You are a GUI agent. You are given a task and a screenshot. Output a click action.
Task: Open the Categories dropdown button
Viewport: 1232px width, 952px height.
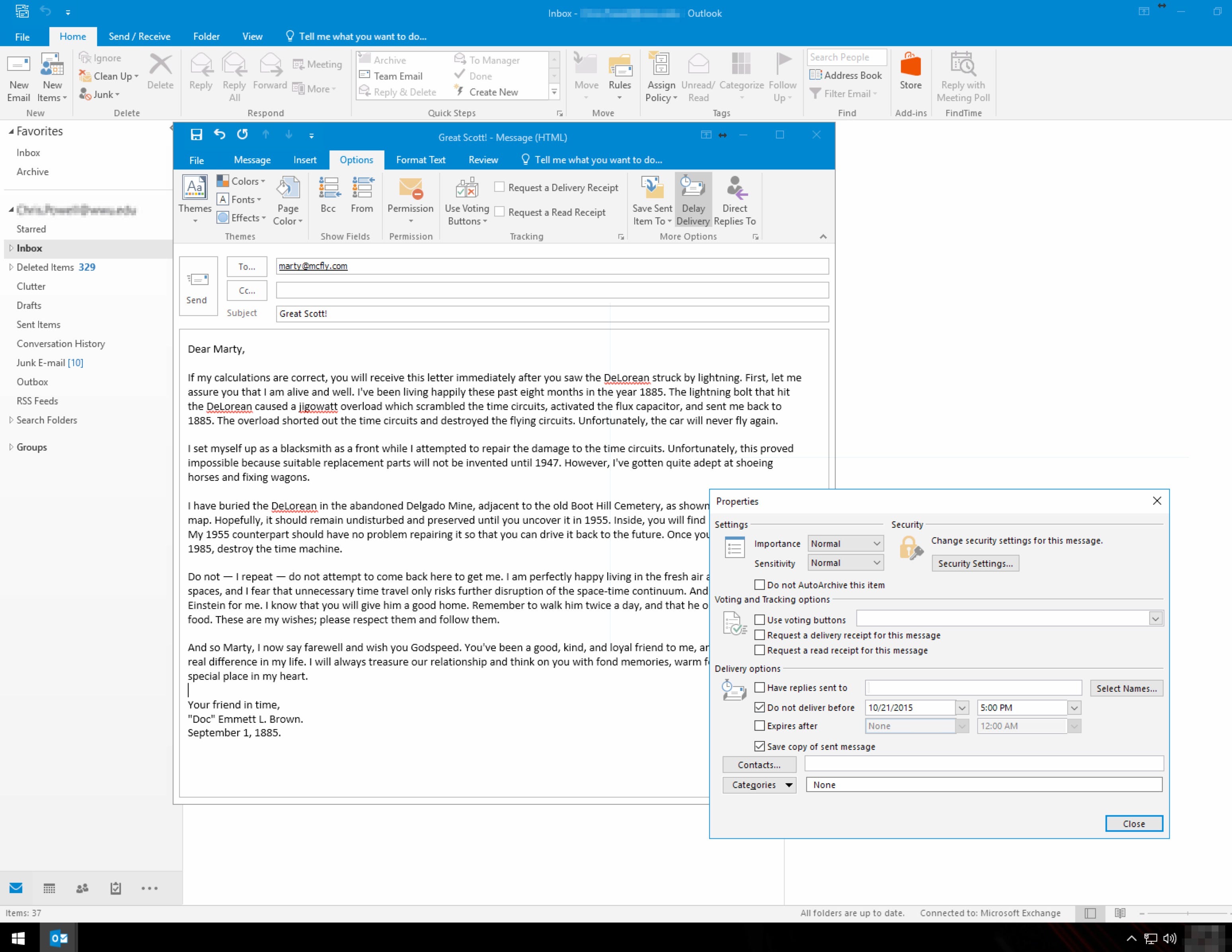point(759,785)
